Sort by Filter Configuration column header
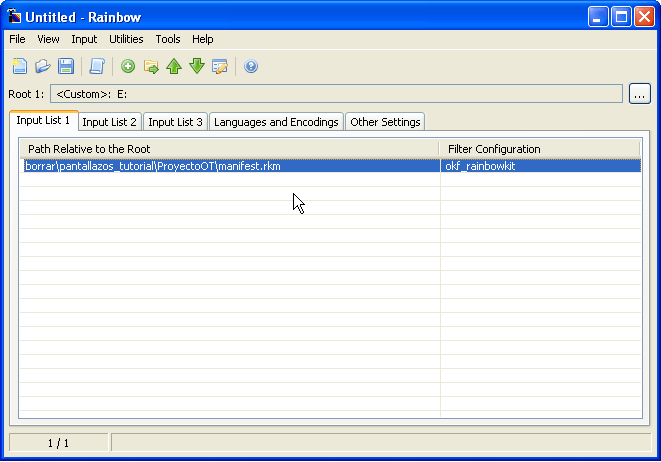 pos(540,149)
